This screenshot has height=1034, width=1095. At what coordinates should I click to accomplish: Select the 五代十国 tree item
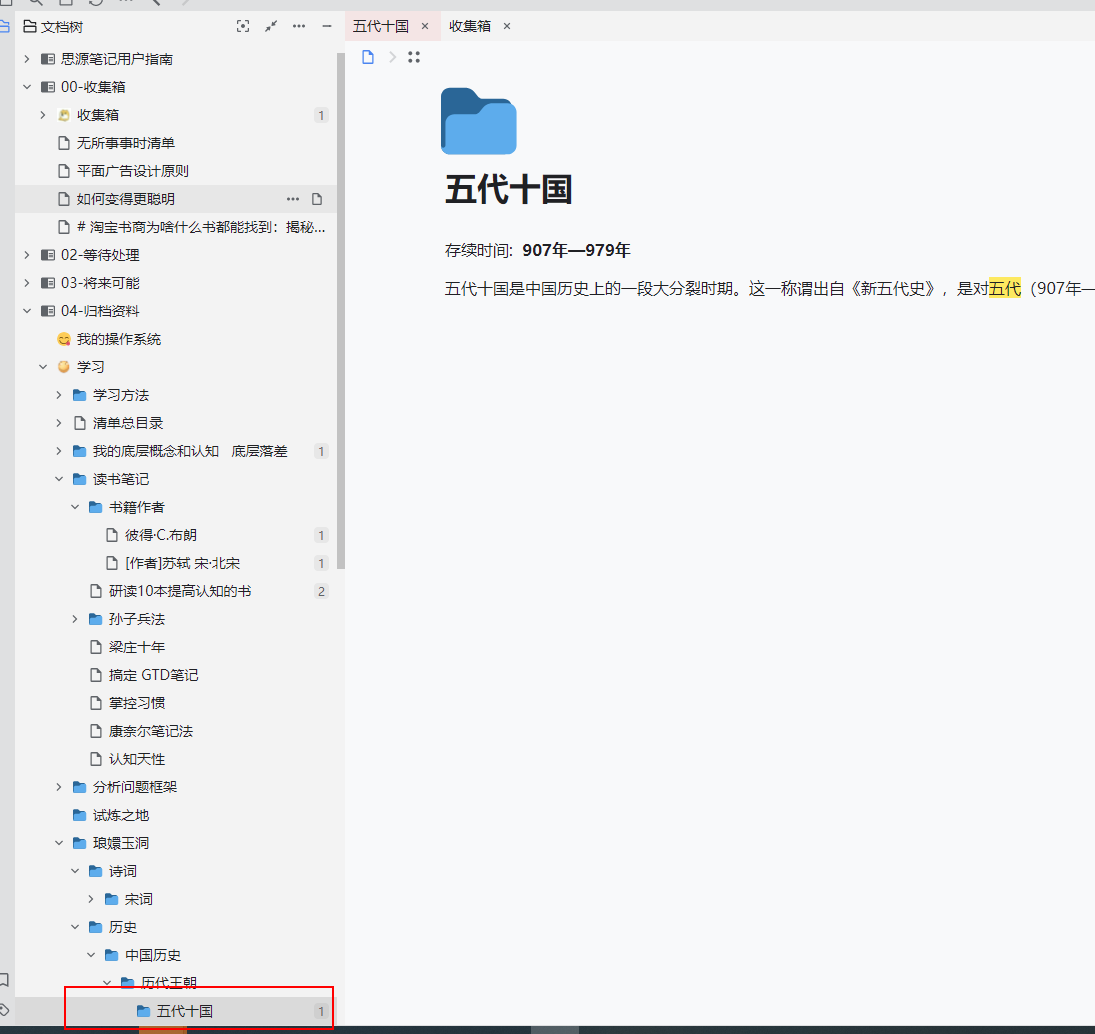pyautogui.click(x=175, y=1011)
